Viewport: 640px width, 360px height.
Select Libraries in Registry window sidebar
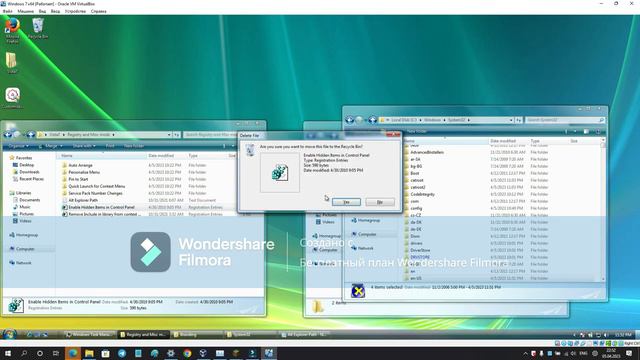coord(20,193)
